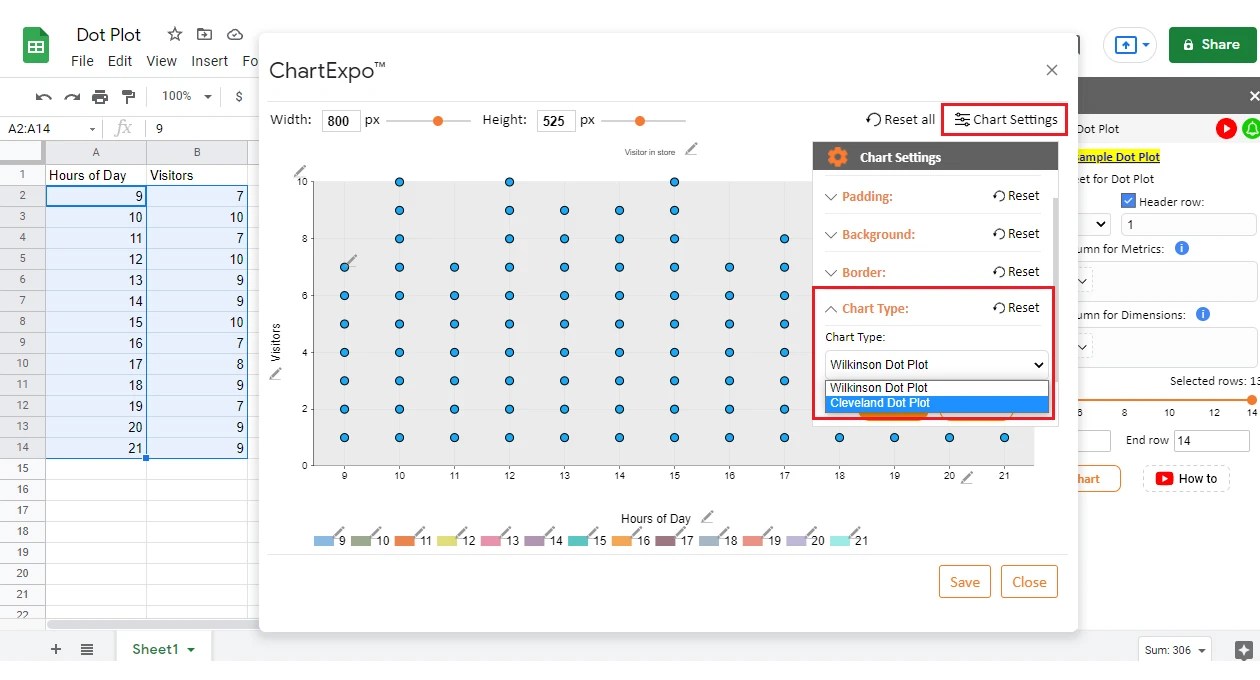This screenshot has width=1260, height=680.
Task: Click the End row input field
Action: pos(1212,441)
